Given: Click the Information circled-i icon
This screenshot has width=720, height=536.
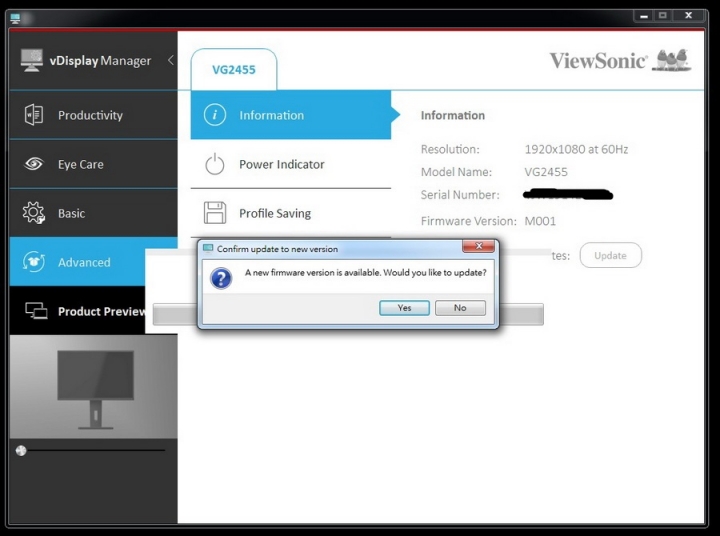Looking at the screenshot, I should click(x=214, y=114).
